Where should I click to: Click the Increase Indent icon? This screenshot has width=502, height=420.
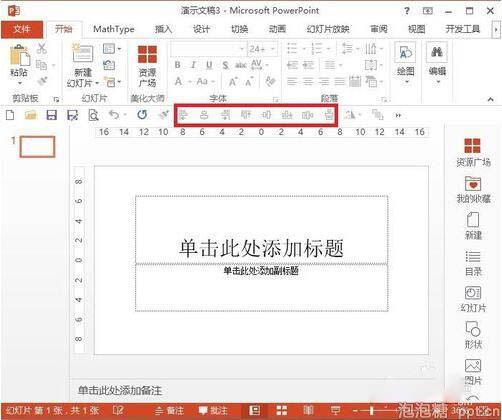308,65
